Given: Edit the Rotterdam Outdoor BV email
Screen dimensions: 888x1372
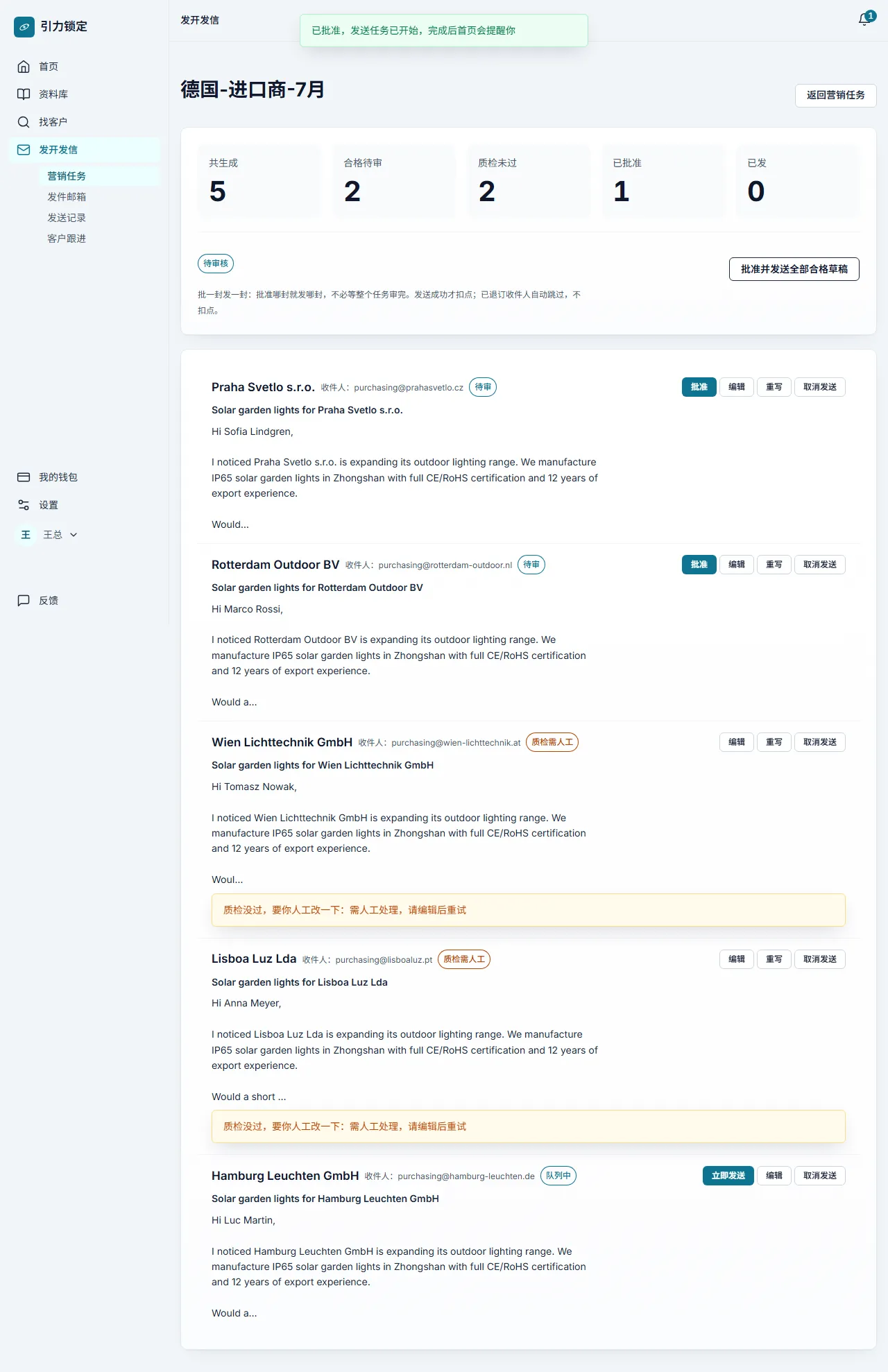Looking at the screenshot, I should pyautogui.click(x=737, y=565).
